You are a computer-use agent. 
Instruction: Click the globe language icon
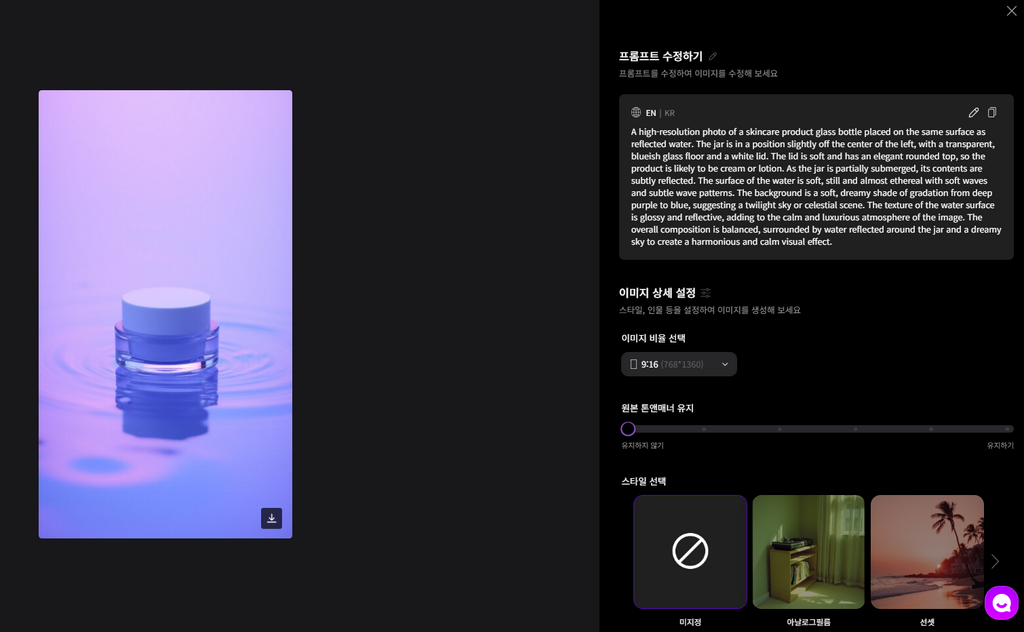(x=636, y=112)
